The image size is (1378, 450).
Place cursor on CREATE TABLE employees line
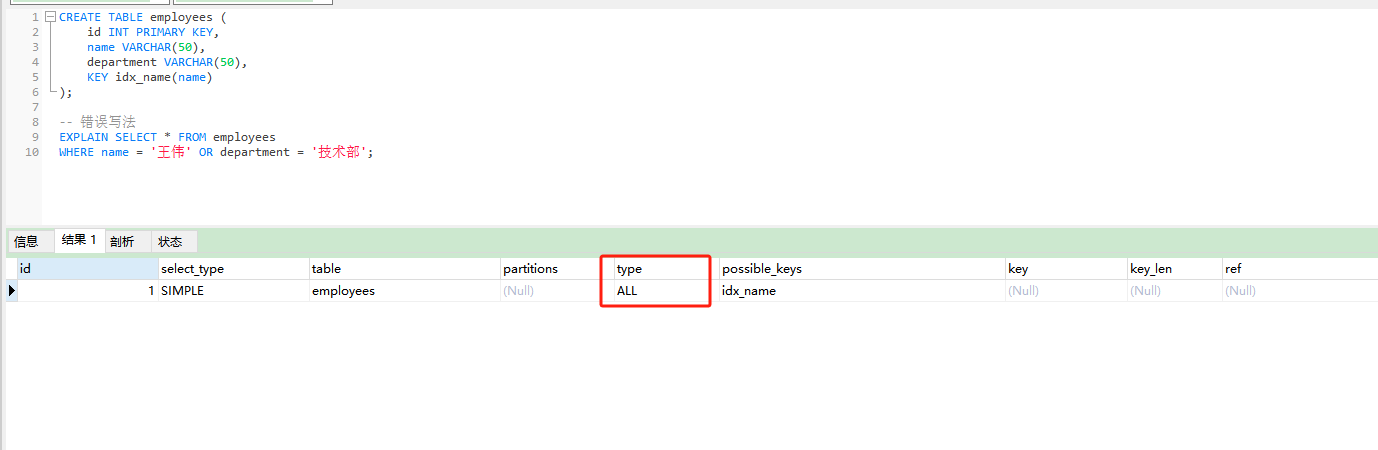[x=143, y=17]
